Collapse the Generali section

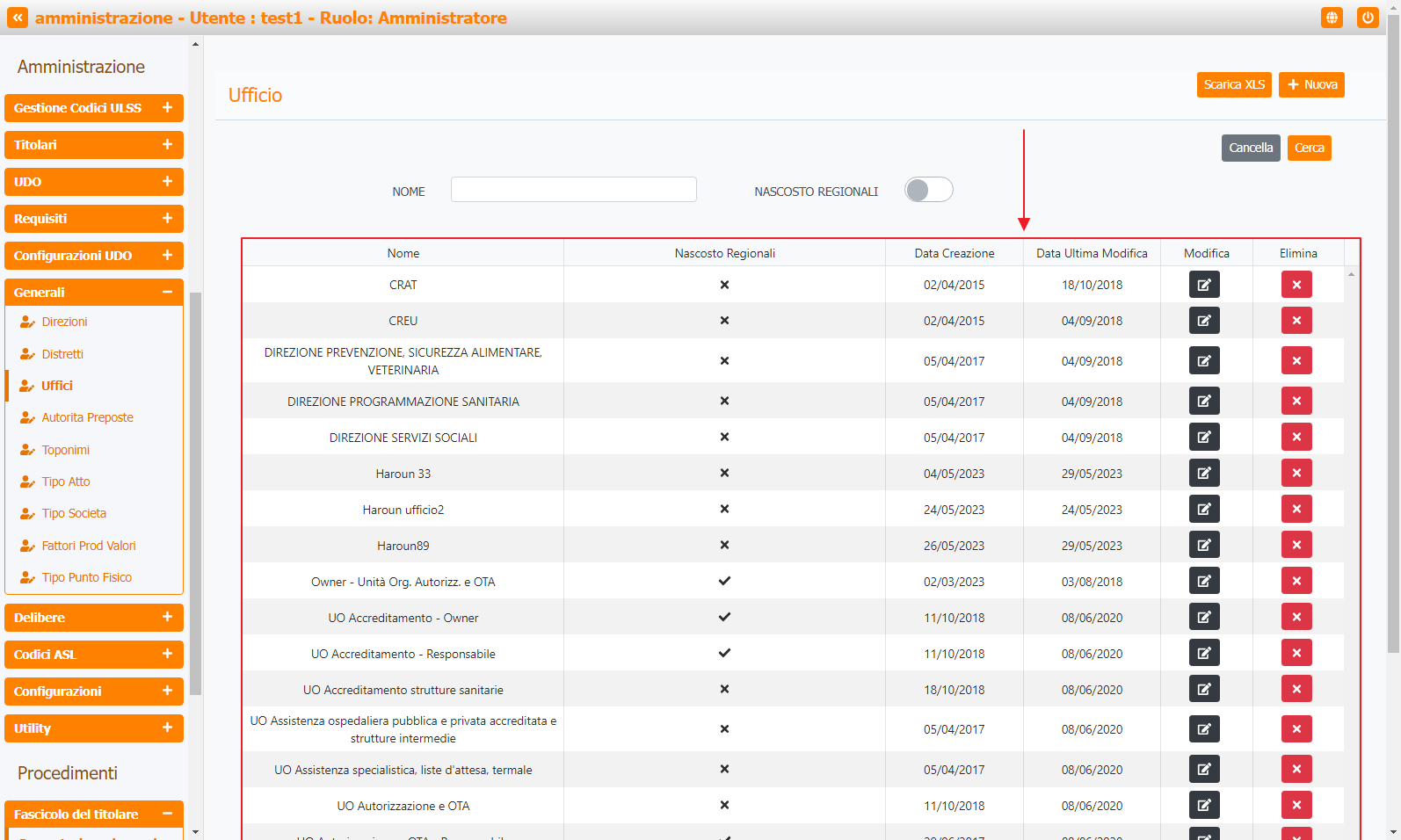tap(93, 293)
